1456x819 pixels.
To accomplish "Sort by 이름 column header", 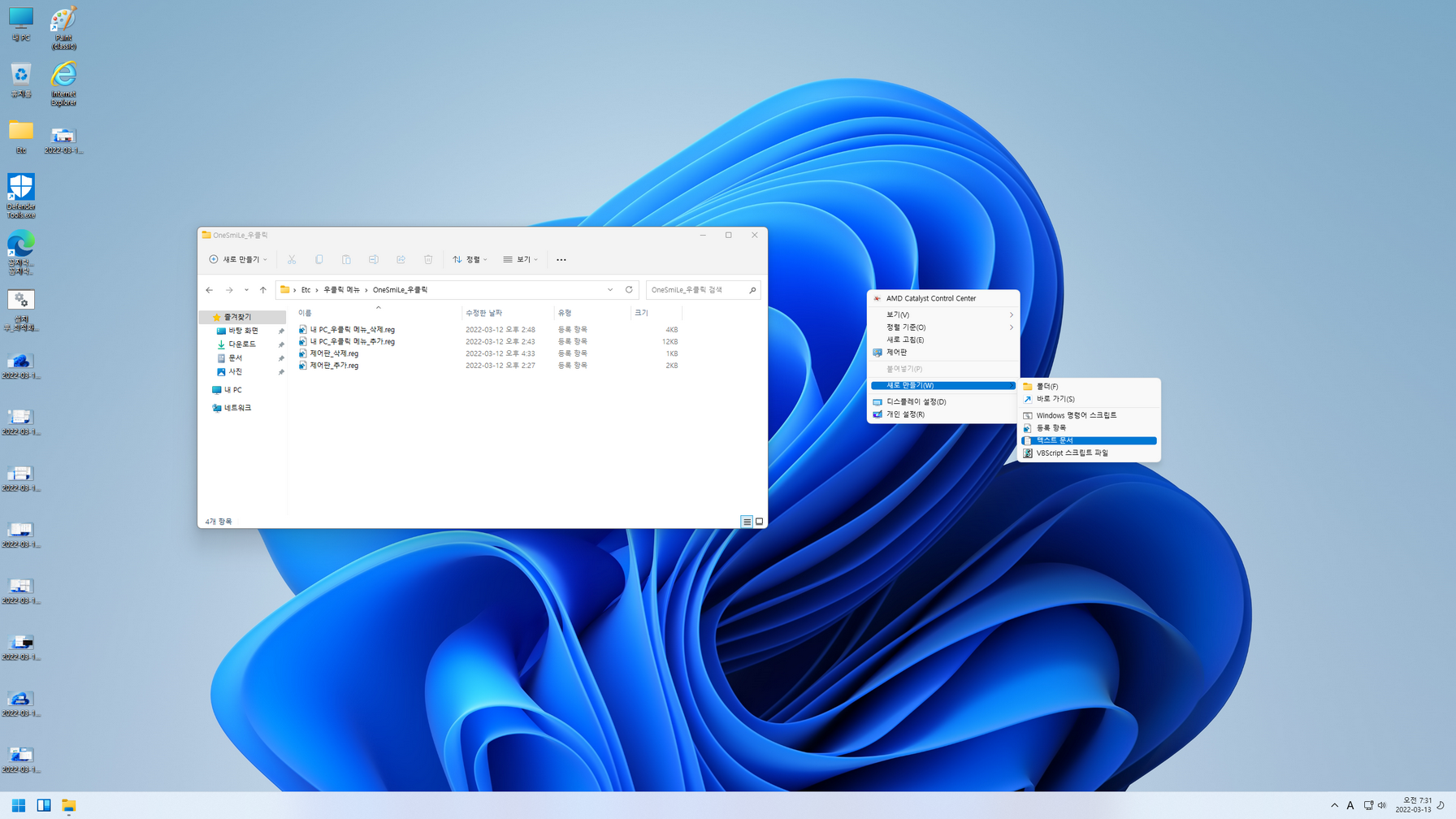I will click(x=378, y=313).
